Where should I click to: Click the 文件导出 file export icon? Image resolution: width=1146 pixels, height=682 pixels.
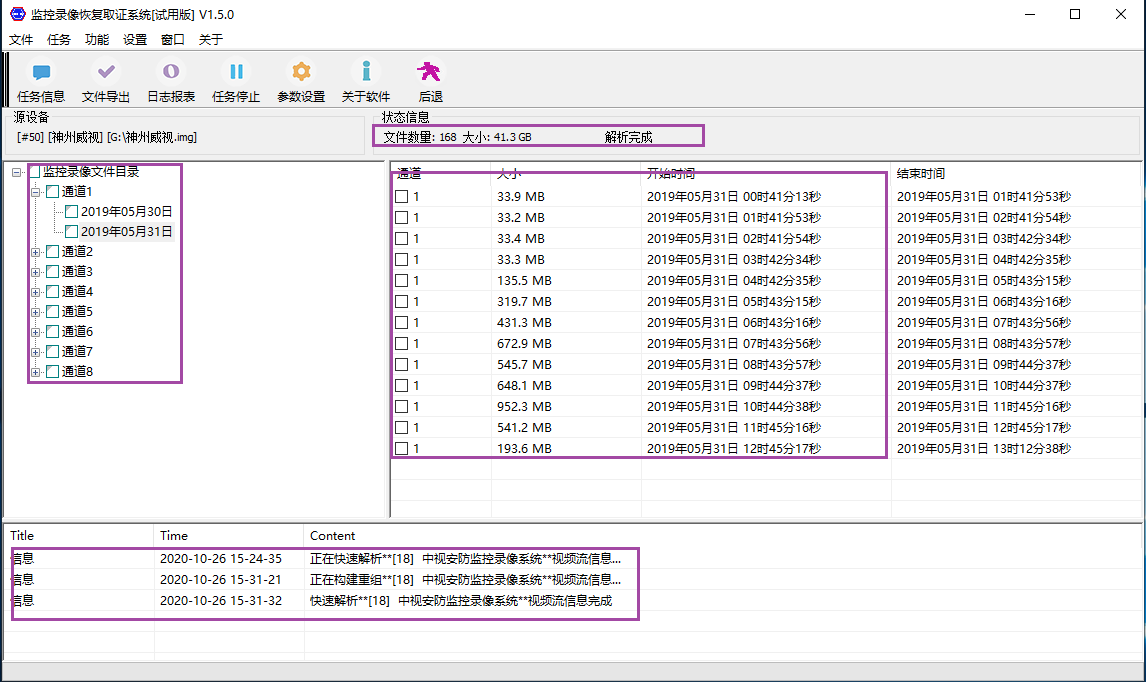pos(106,72)
